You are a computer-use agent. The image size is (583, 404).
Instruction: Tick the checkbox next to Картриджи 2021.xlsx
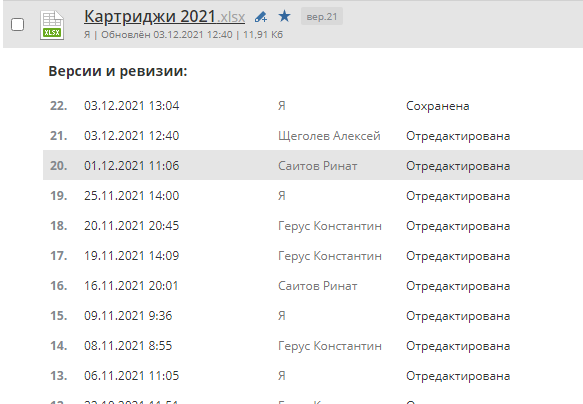17,25
